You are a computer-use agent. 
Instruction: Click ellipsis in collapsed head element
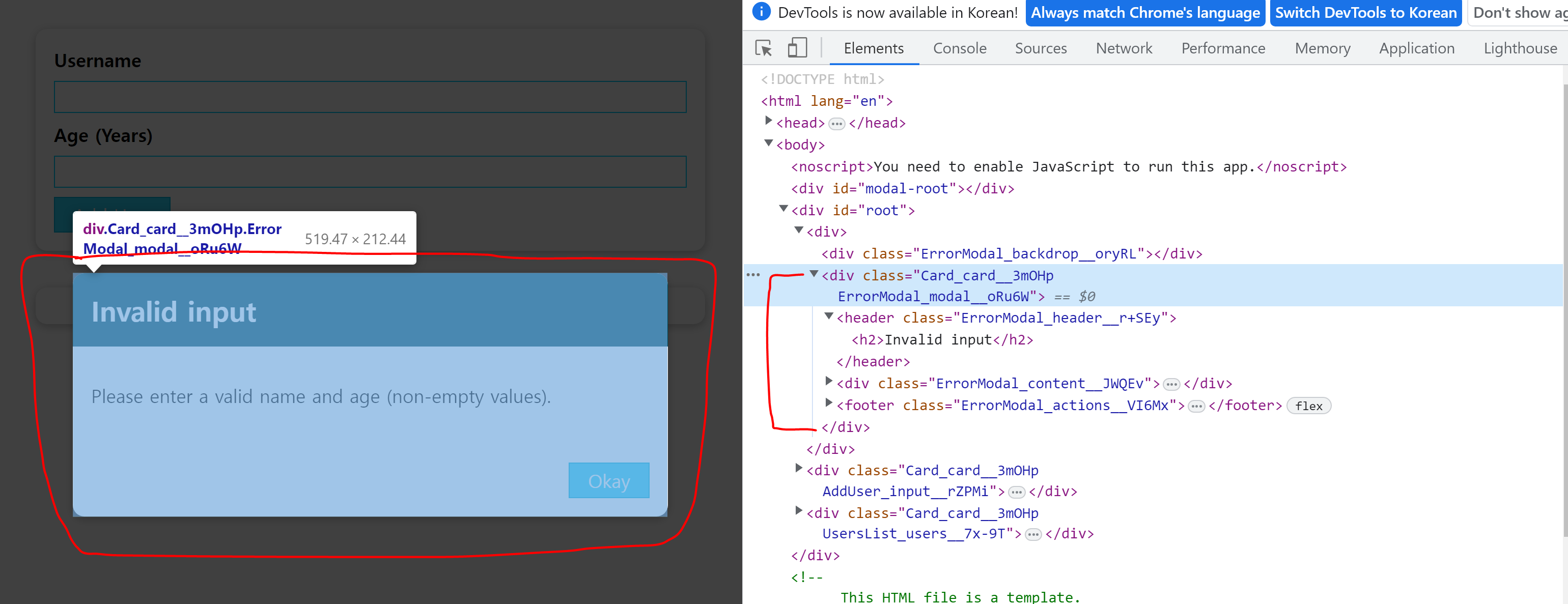tap(837, 124)
